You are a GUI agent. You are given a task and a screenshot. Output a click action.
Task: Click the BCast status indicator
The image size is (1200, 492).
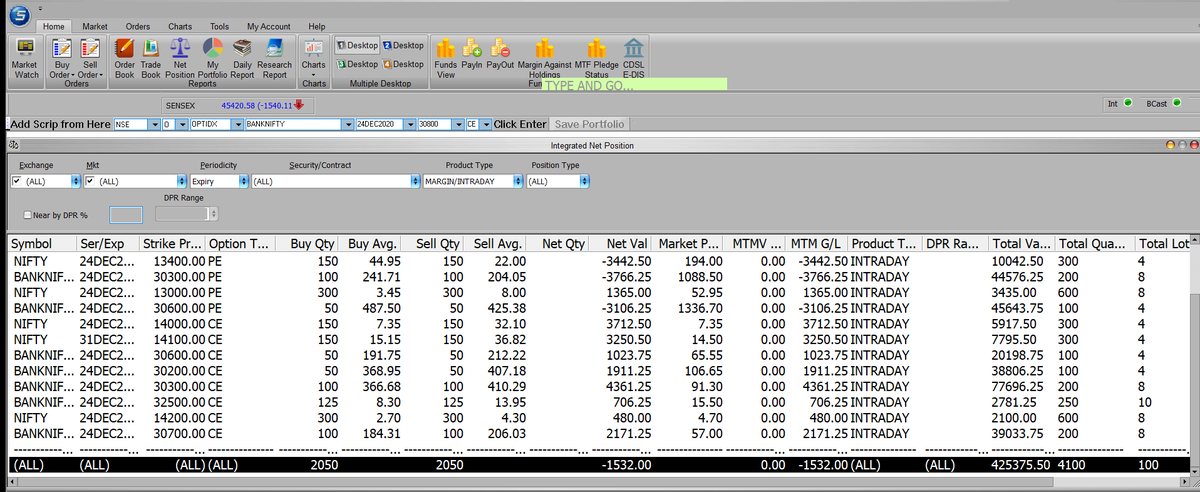1177,103
